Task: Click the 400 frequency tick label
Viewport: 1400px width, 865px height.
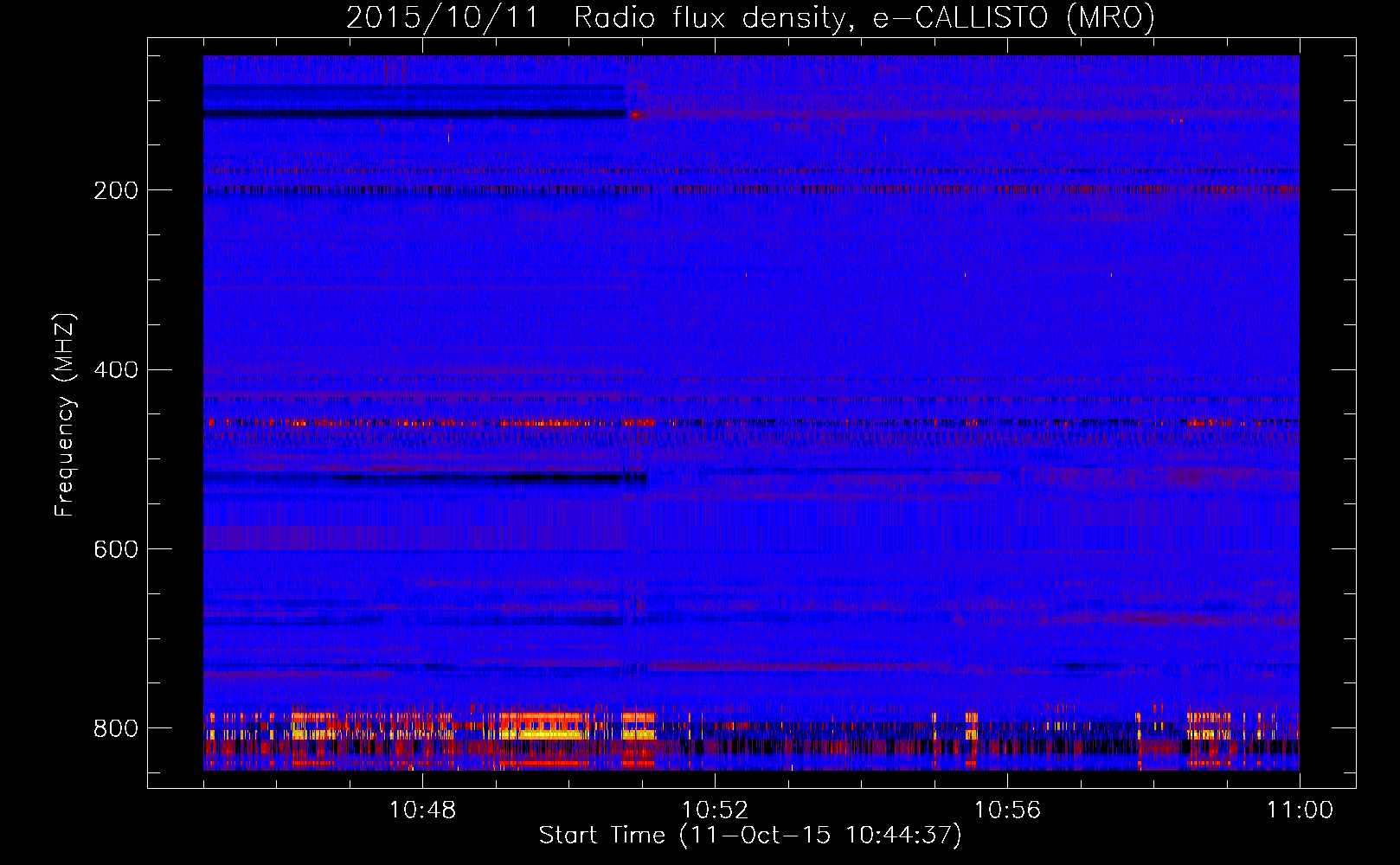Action: point(116,370)
